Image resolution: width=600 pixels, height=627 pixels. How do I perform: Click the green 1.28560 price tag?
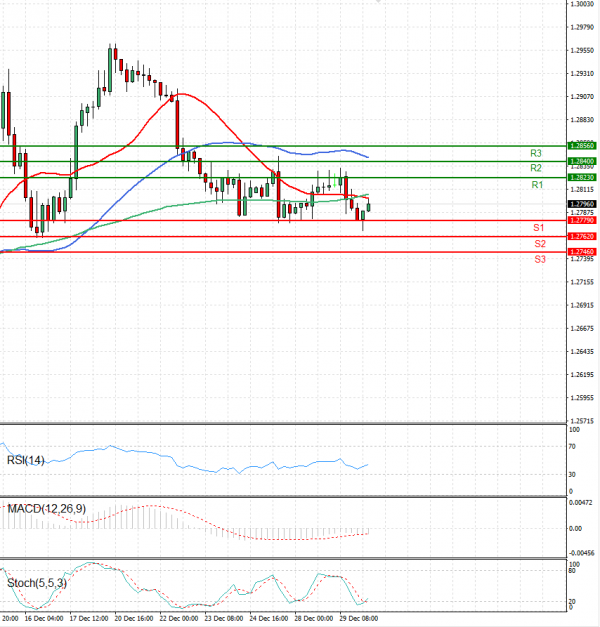581,145
